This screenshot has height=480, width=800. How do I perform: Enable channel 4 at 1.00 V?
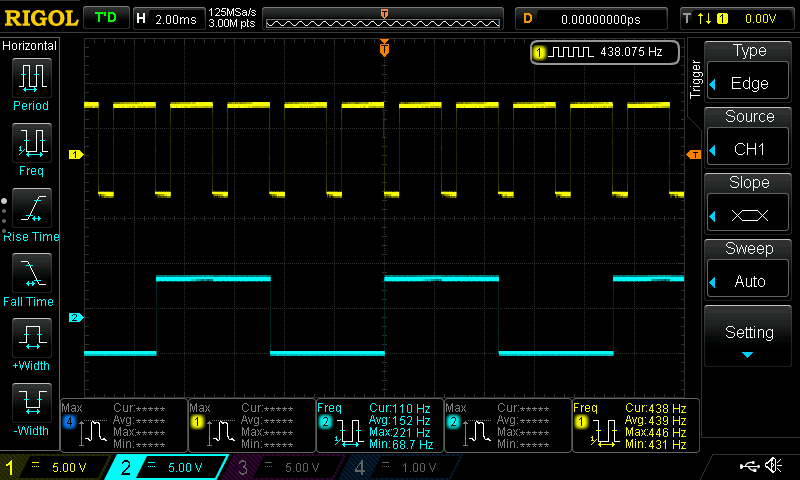point(400,467)
